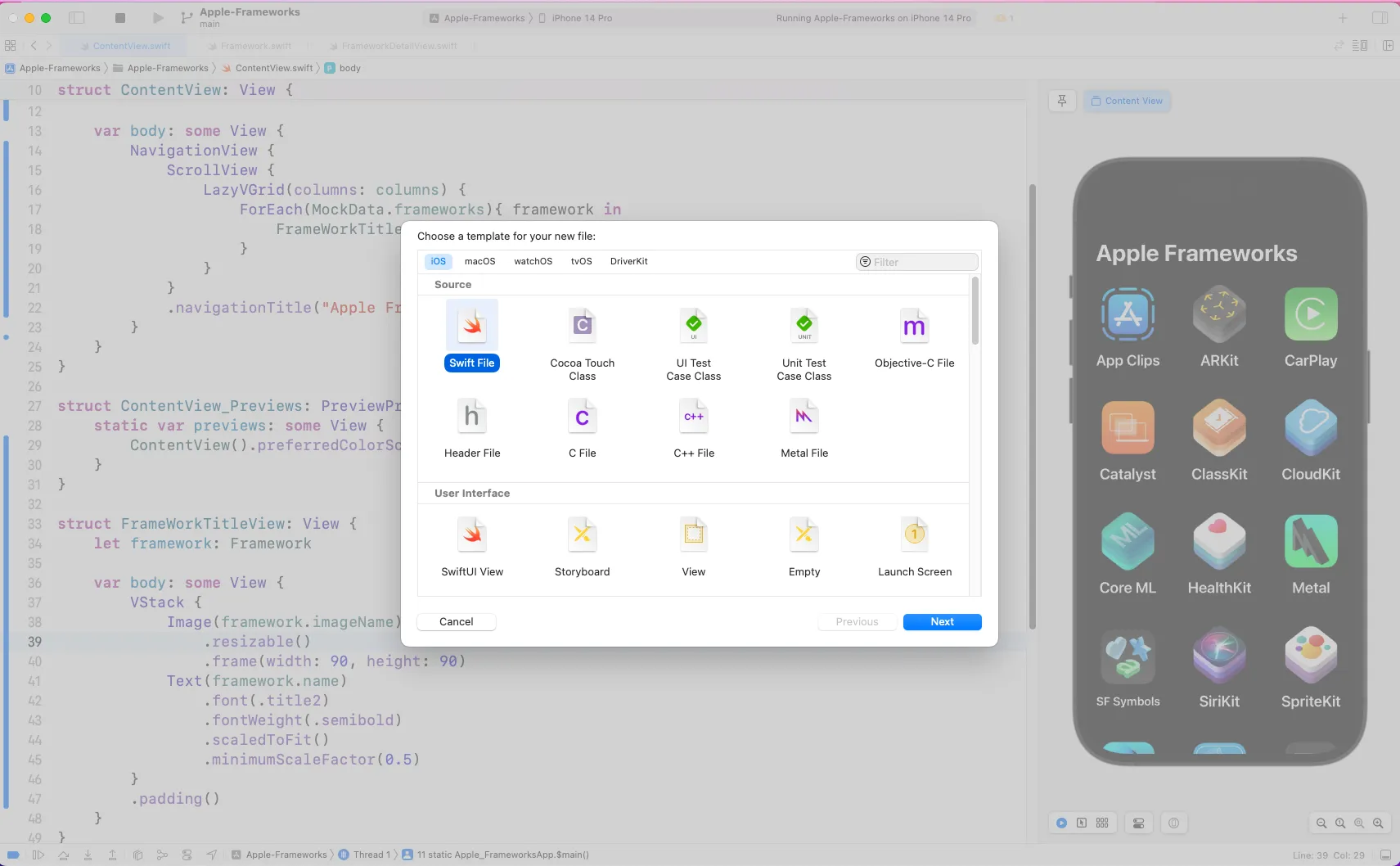Select the Swift File template
The image size is (1400, 866).
472,336
